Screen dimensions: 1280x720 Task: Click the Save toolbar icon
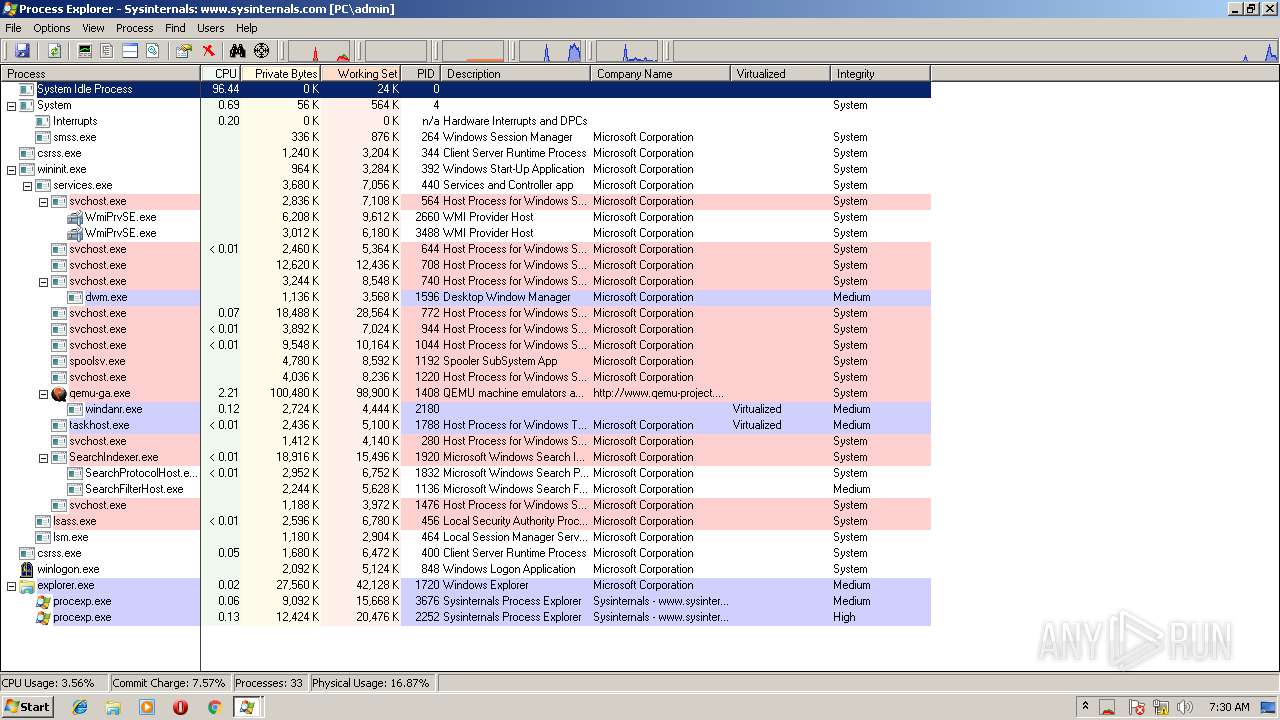click(x=22, y=50)
